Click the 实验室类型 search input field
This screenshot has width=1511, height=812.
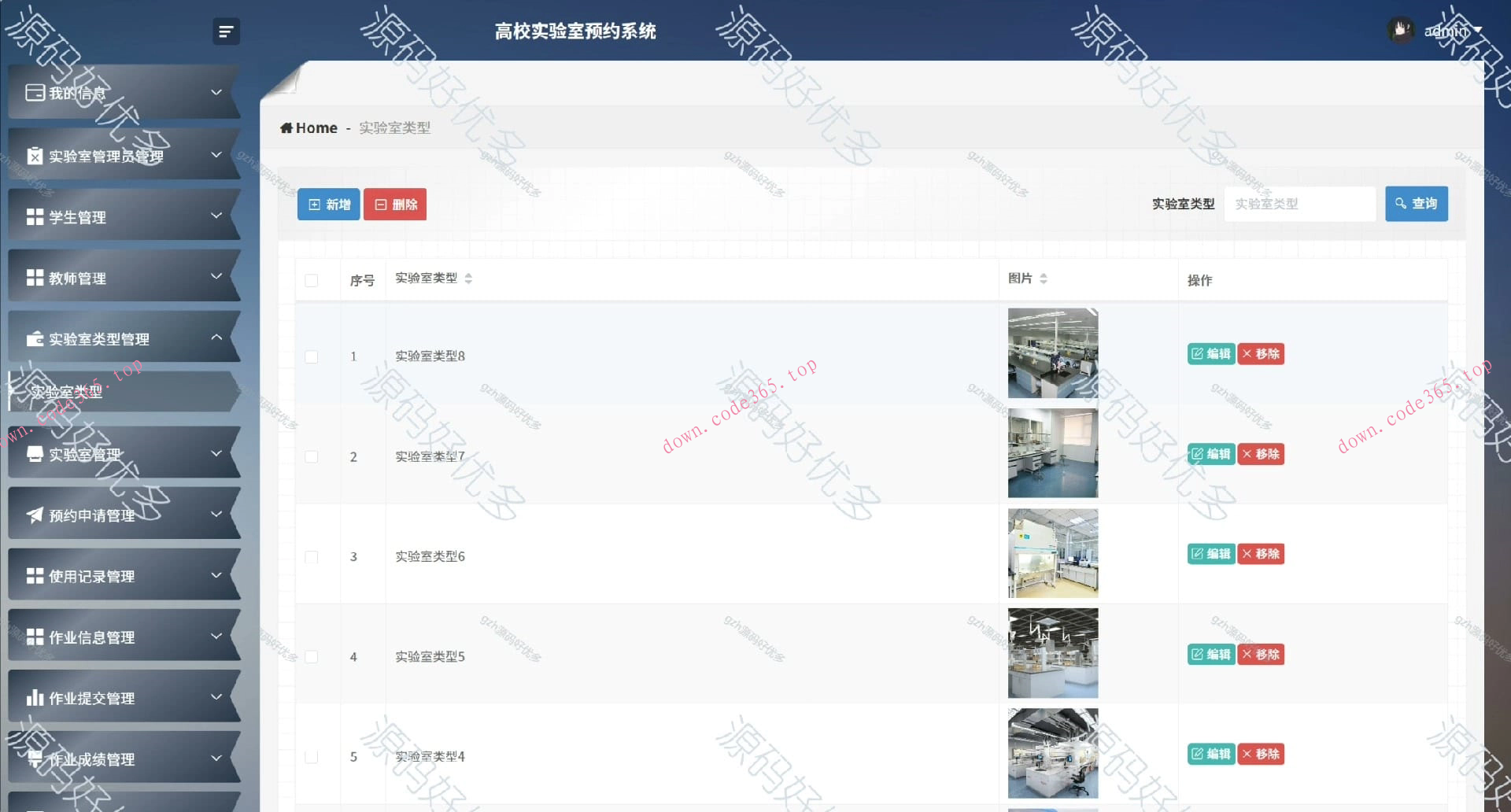point(1299,204)
